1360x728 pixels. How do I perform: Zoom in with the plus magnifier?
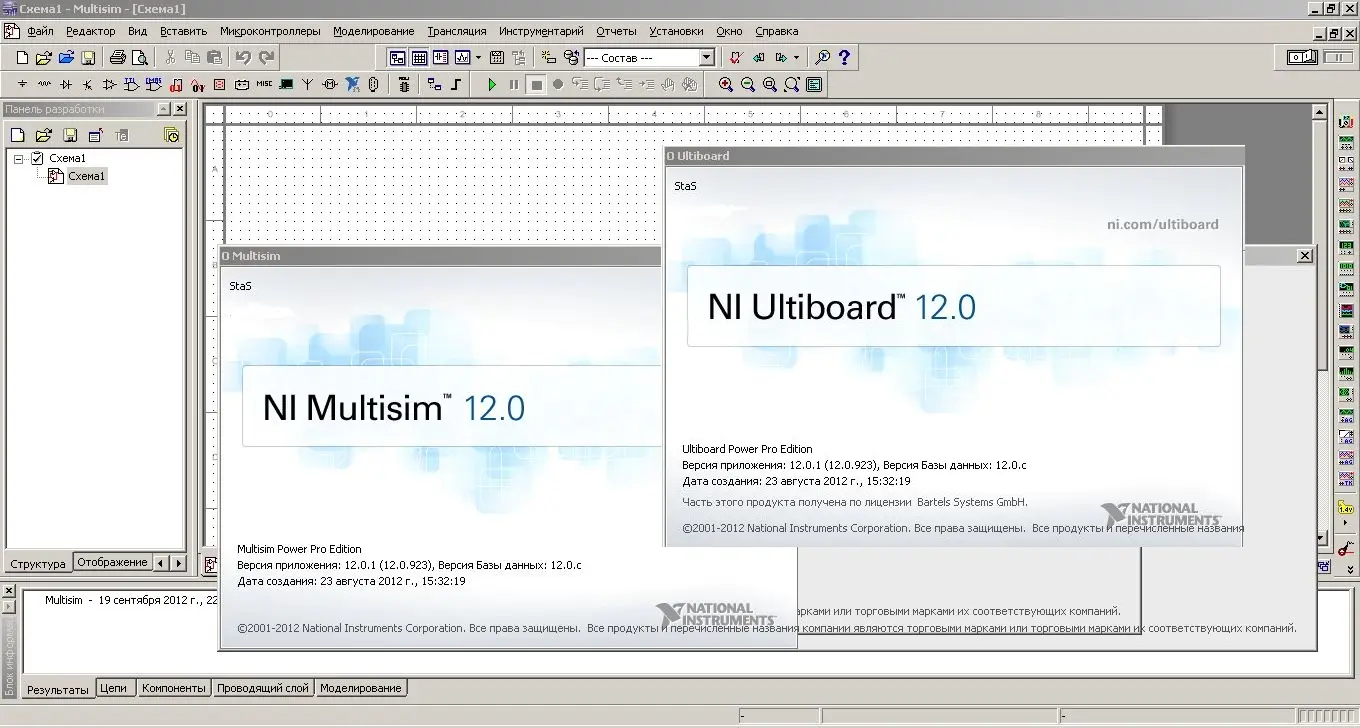coord(726,85)
